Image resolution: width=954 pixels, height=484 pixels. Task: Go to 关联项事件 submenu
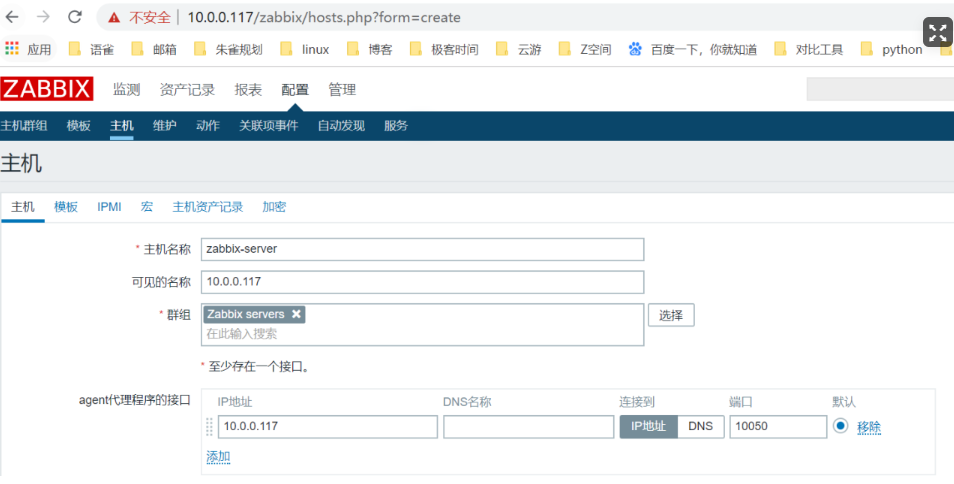(x=269, y=126)
